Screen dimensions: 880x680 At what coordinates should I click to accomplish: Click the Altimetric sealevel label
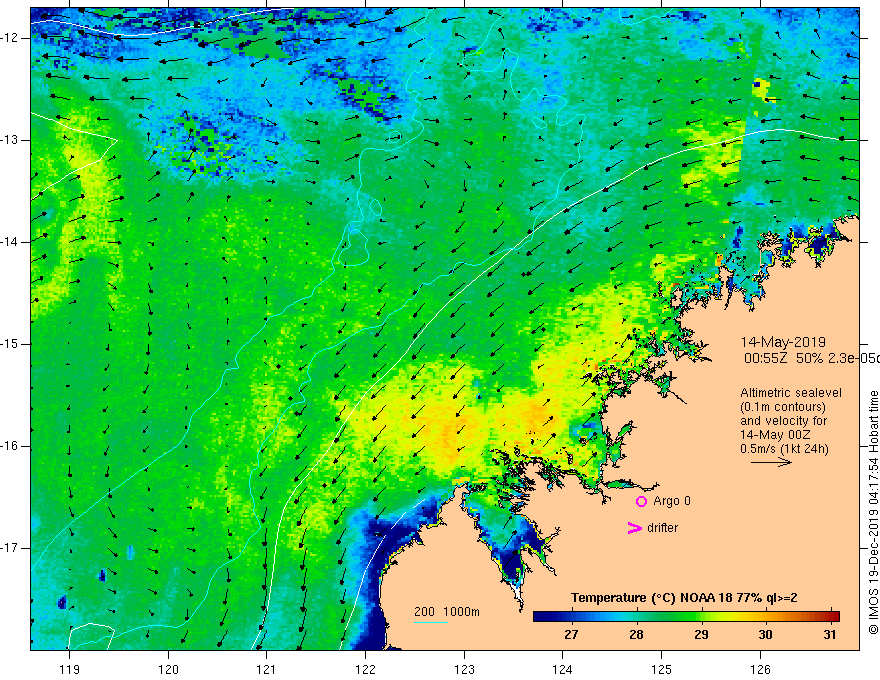(791, 393)
